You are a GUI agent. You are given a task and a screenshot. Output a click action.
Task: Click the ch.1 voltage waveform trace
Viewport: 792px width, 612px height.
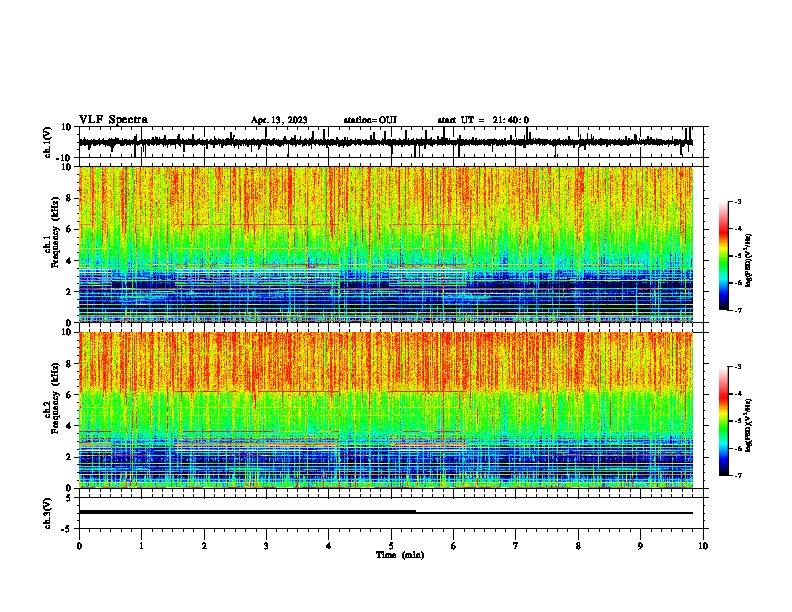click(x=385, y=142)
